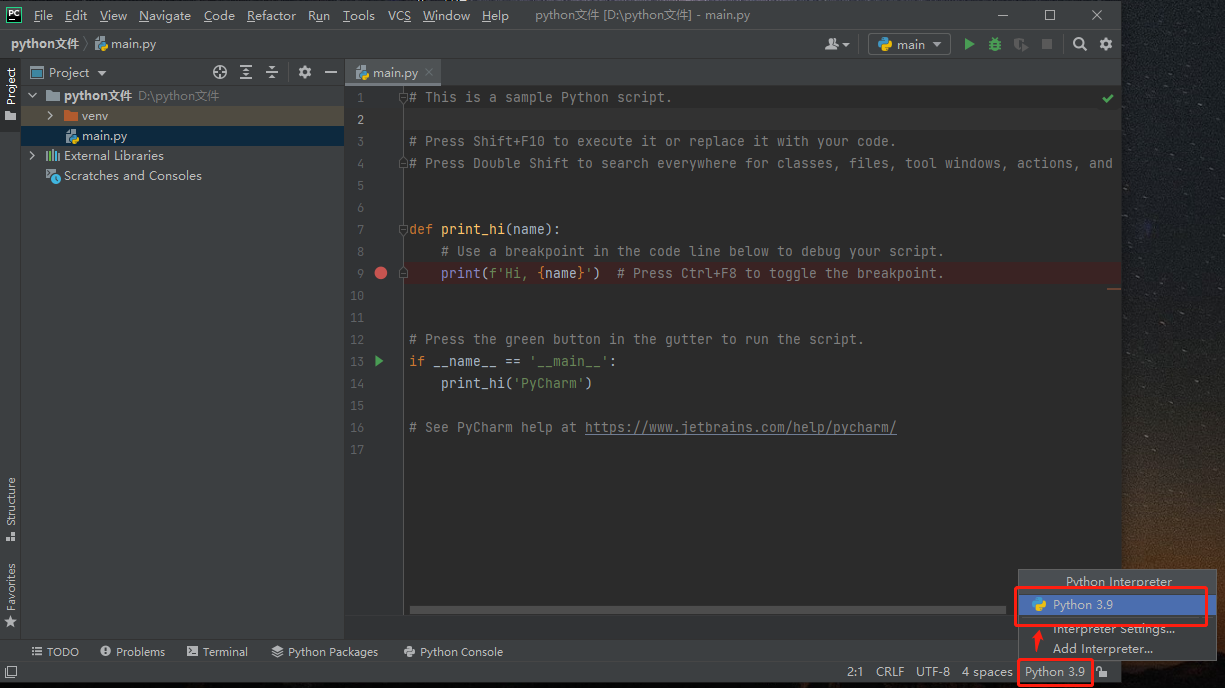Choose Add Interpreter in popup

click(x=1118, y=649)
